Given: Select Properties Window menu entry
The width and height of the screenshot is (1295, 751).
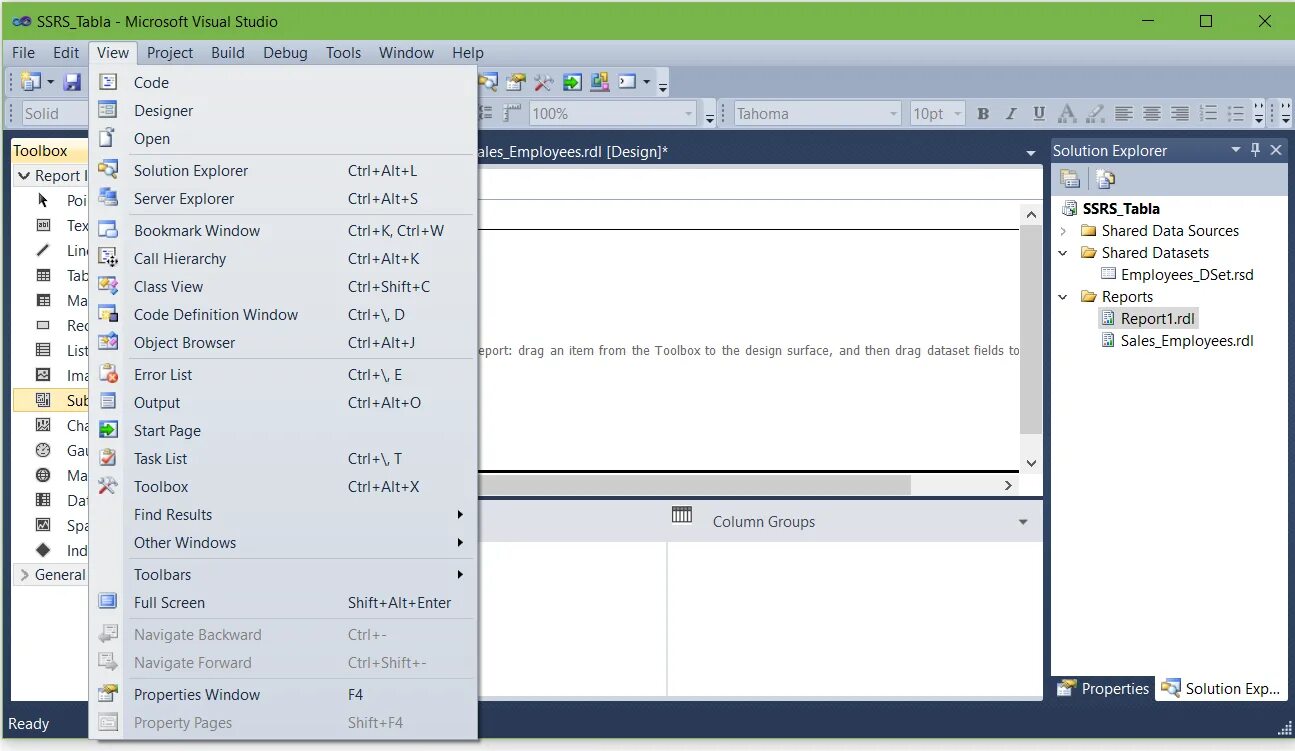Looking at the screenshot, I should point(285,695).
